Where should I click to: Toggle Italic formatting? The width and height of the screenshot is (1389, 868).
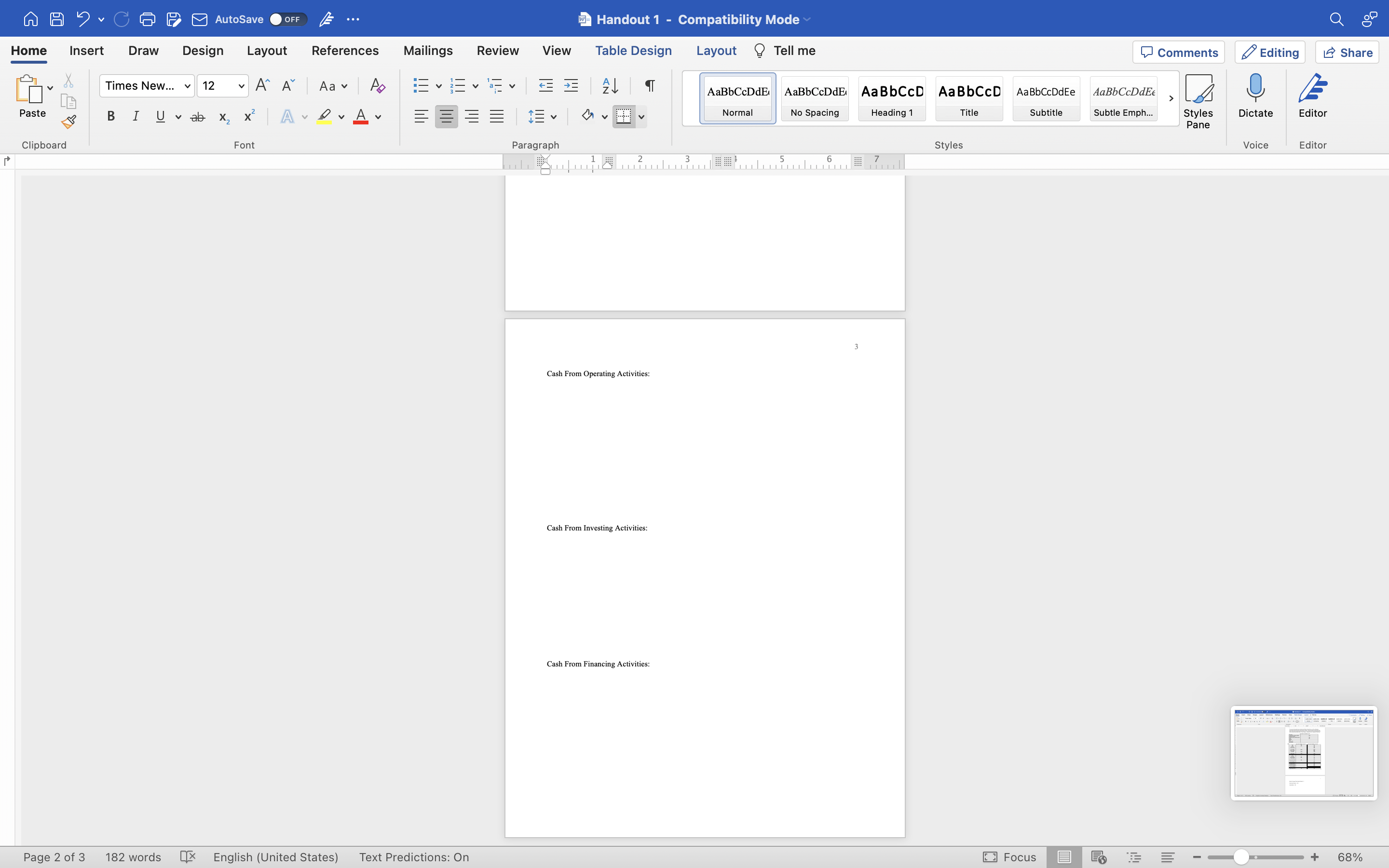[136, 117]
